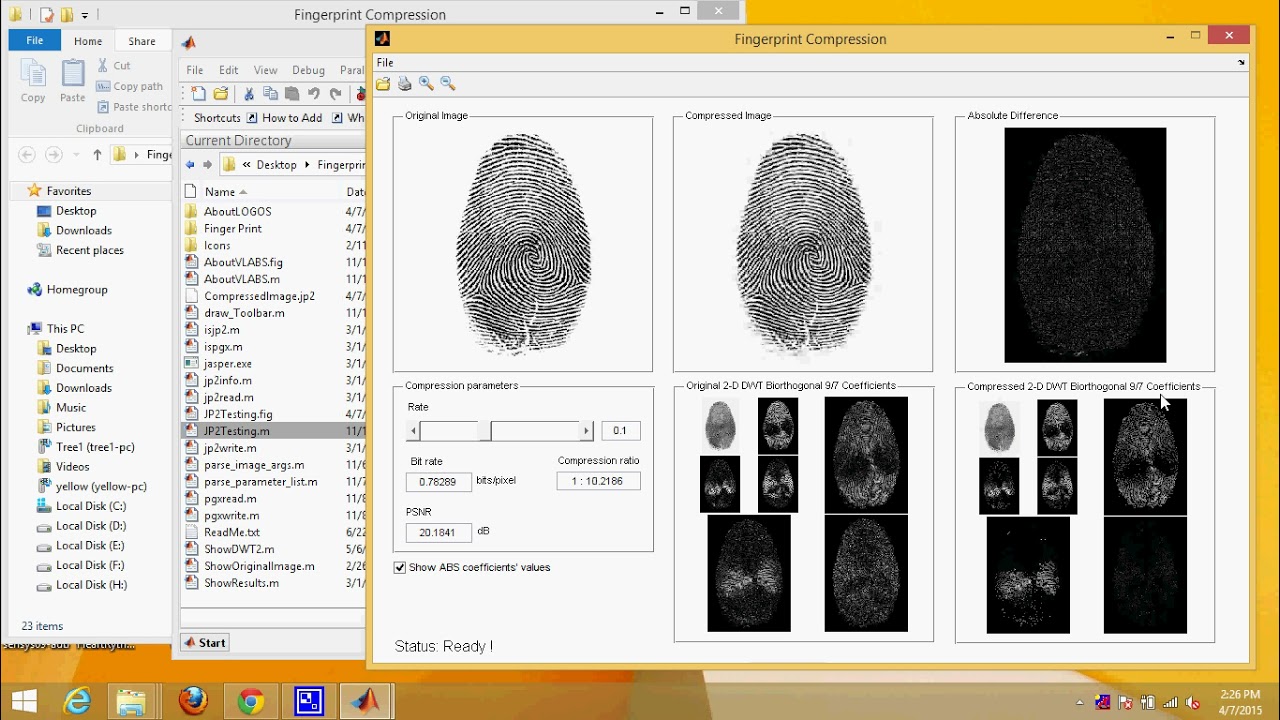
Task: Click MATLAB Redo toolbar icon
Action: (336, 94)
